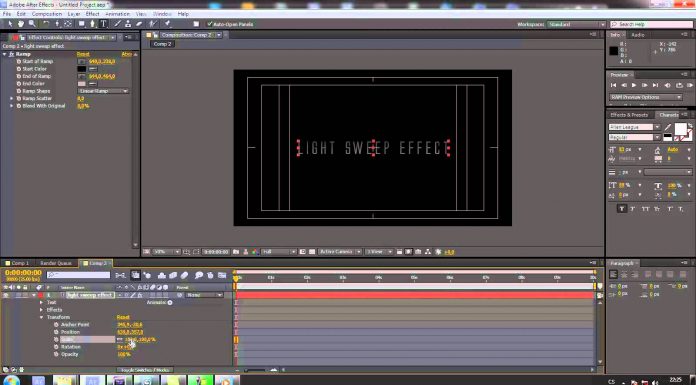The image size is (696, 385).
Task: Click Start of Ramp point picker icon
Action: (82, 61)
